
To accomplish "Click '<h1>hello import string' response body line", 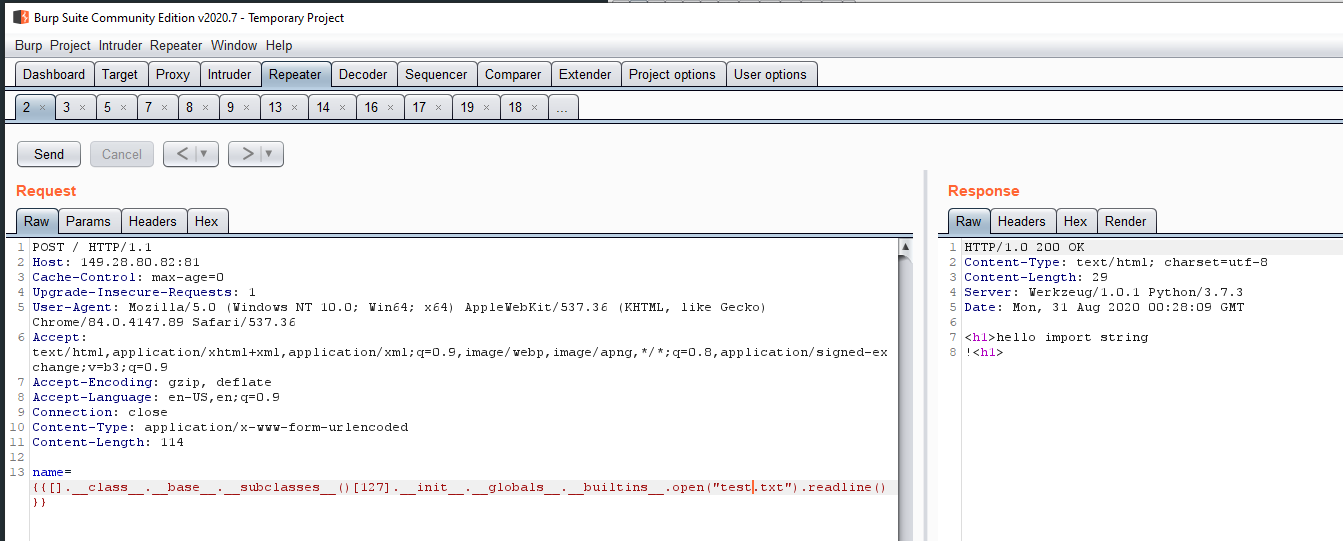I will [1056, 337].
